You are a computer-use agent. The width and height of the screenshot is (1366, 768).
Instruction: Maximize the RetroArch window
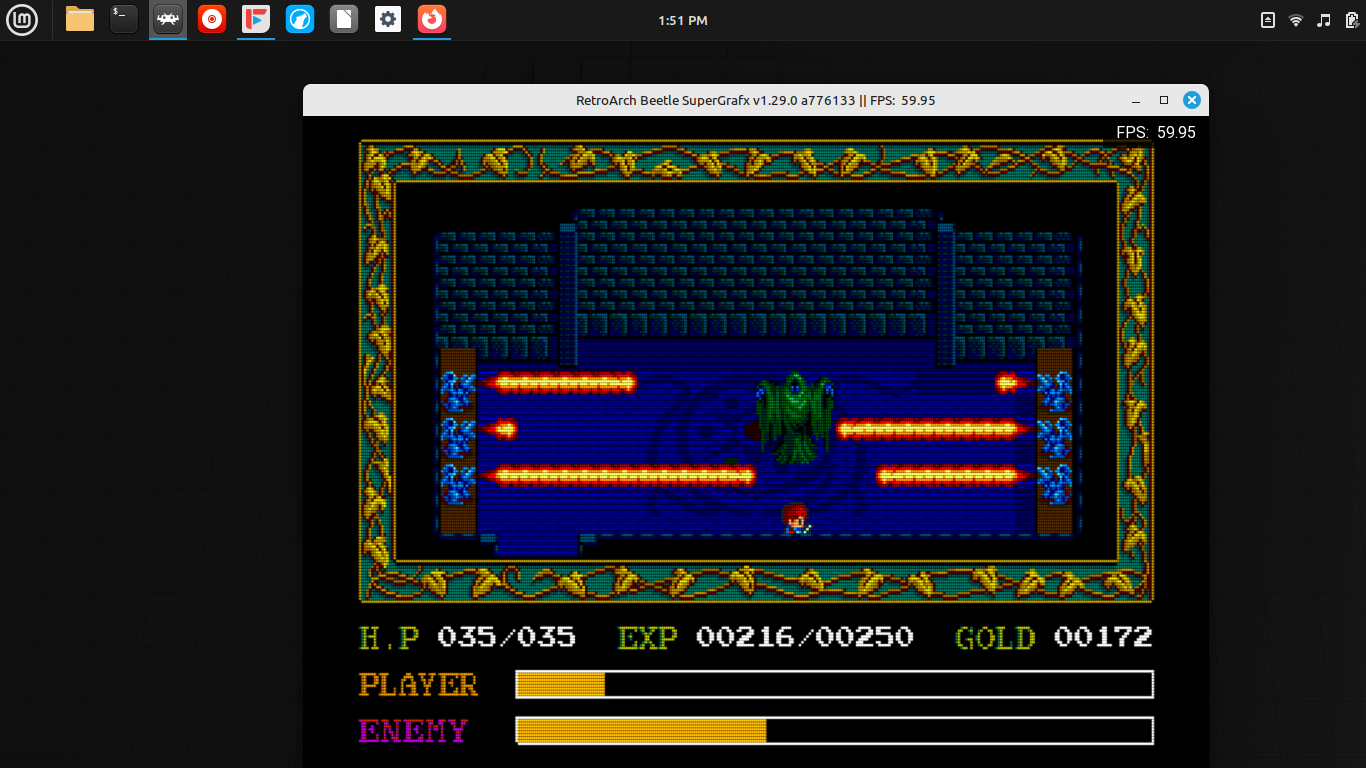[1163, 100]
